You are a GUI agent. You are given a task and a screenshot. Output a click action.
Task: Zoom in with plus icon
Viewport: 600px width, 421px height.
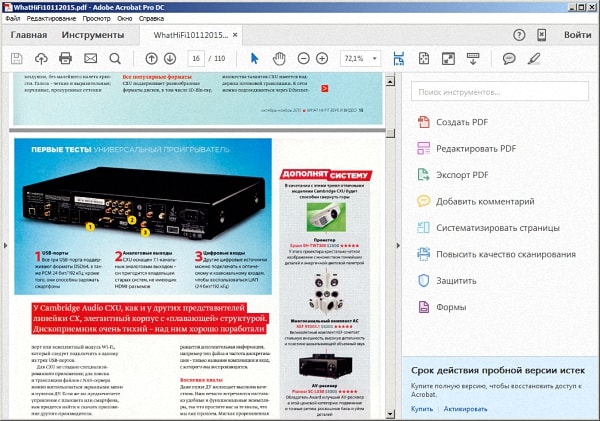click(x=322, y=59)
